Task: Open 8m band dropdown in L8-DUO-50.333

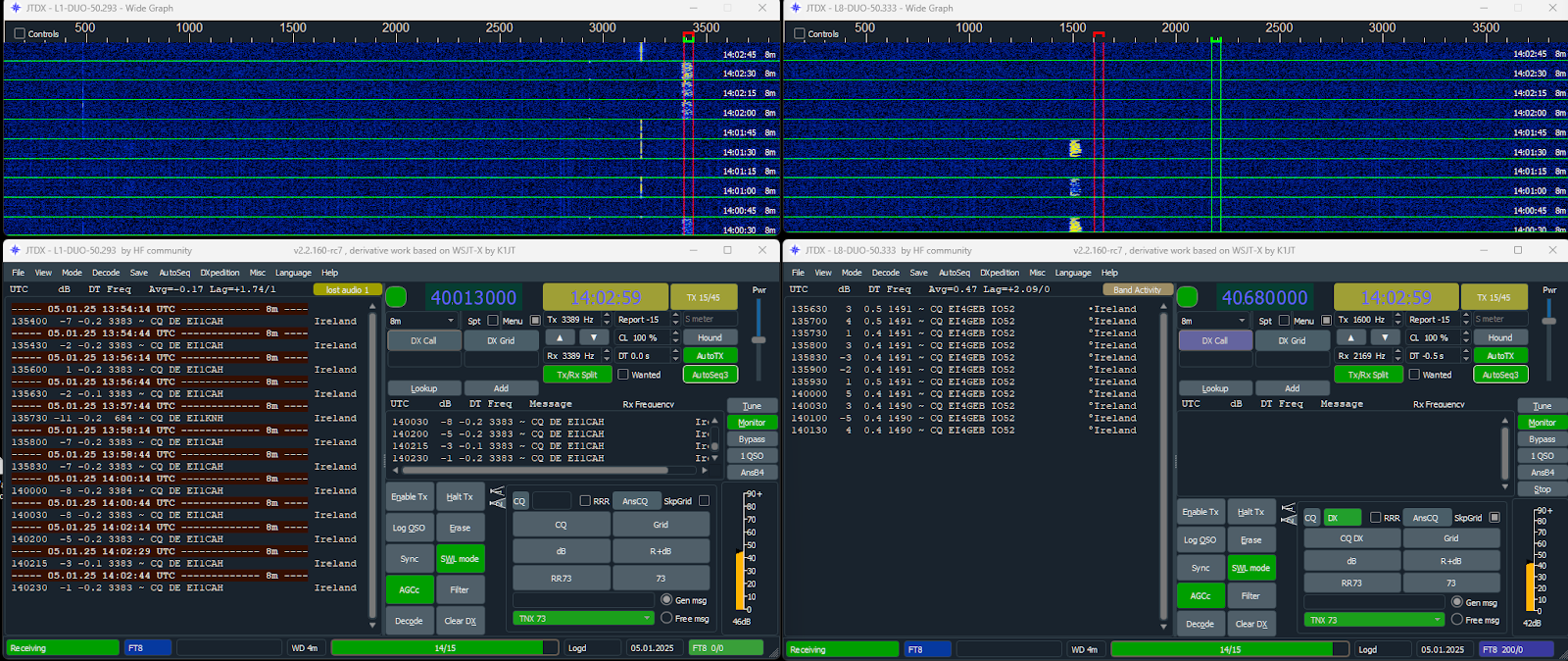Action: 1212,320
